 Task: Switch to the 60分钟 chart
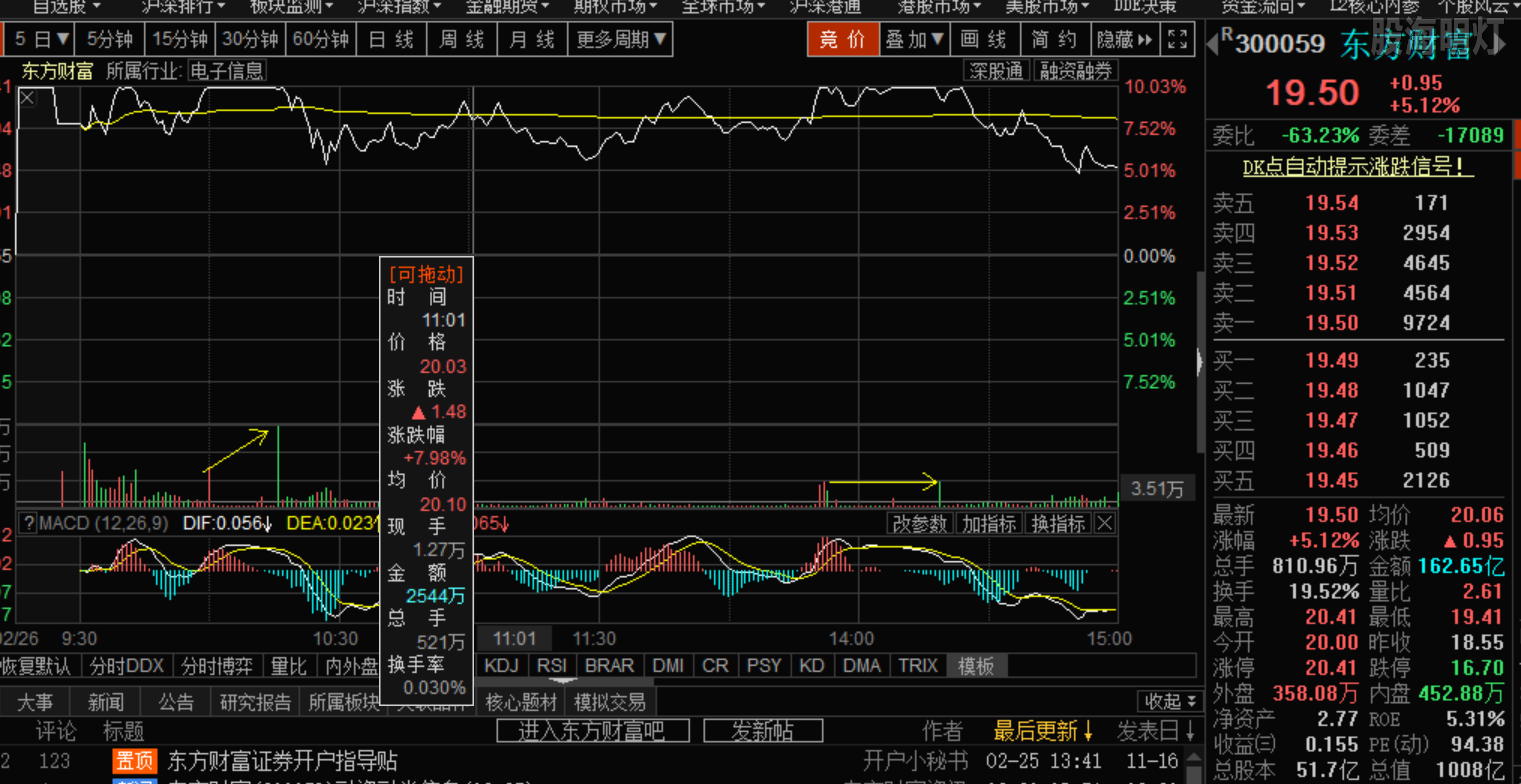[x=322, y=41]
